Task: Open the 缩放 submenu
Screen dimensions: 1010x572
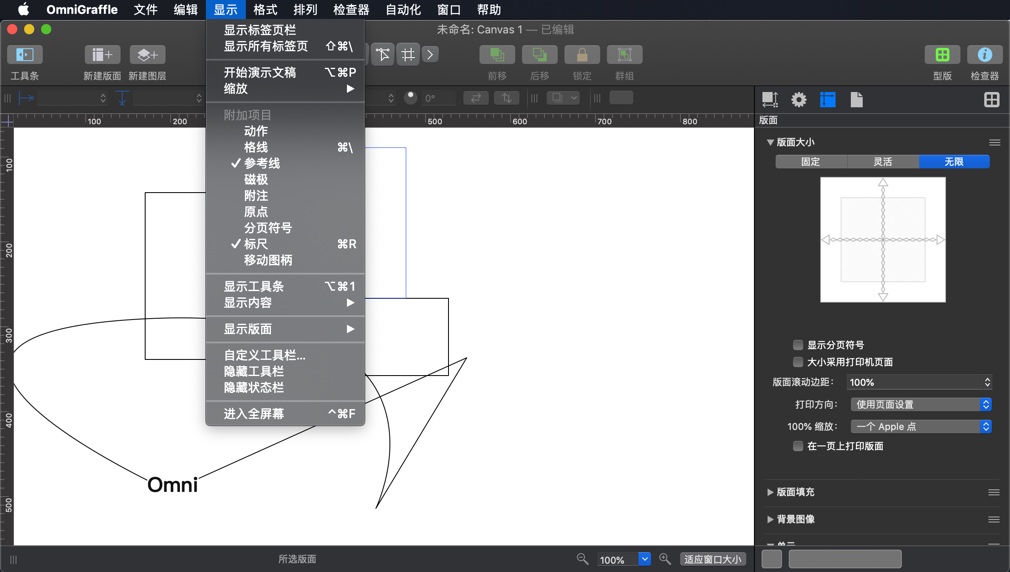Action: coord(285,89)
